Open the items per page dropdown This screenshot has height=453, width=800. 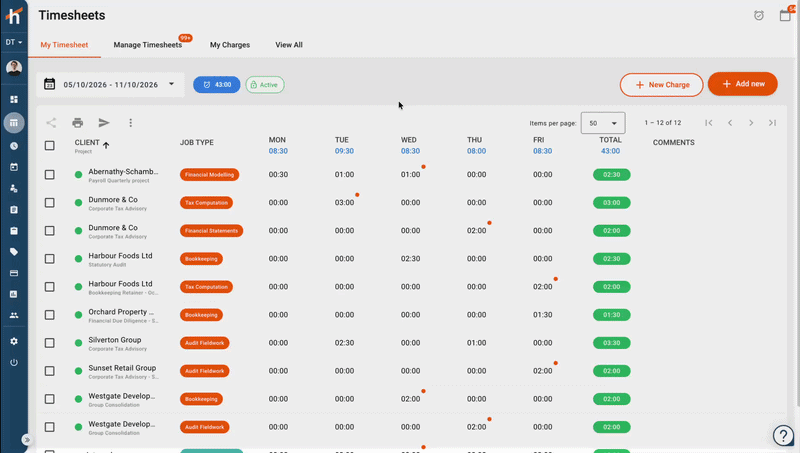[x=603, y=123]
